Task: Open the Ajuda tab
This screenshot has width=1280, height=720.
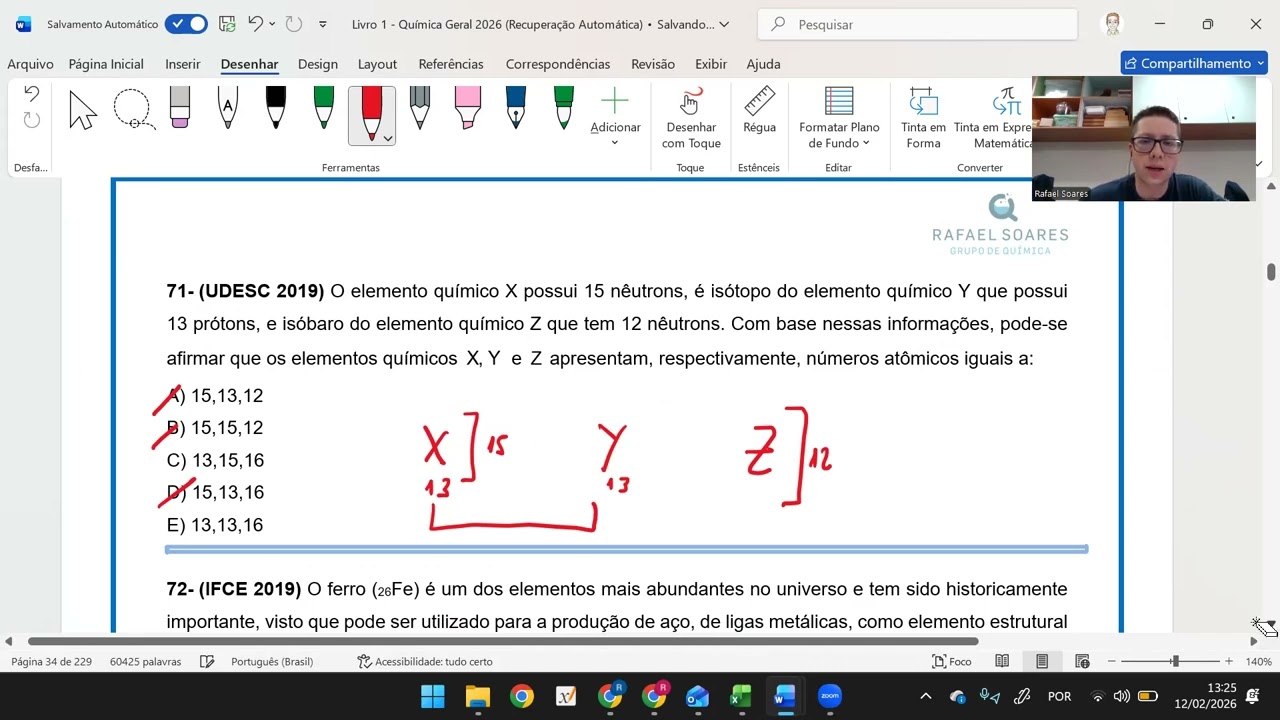Action: [763, 64]
